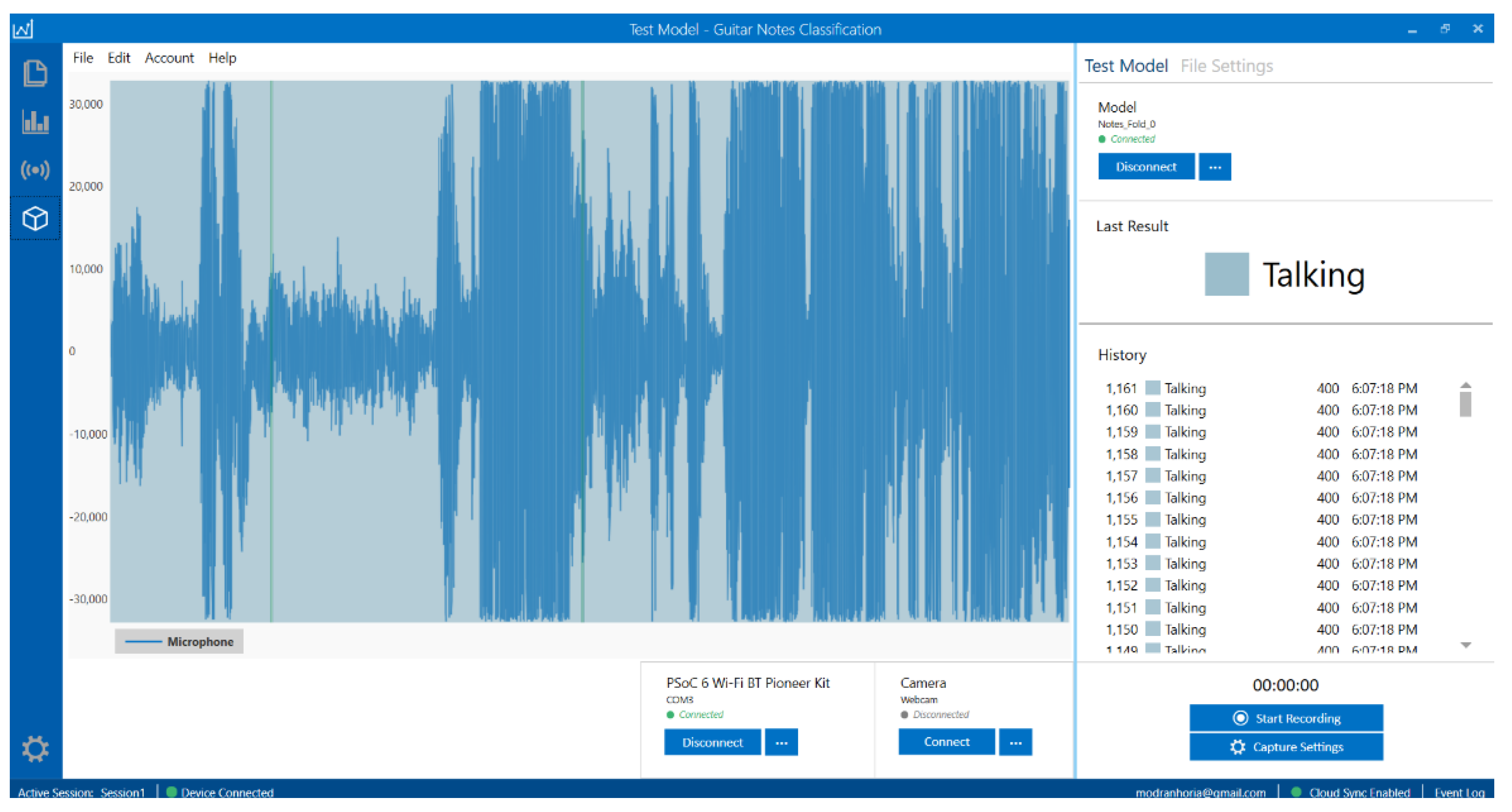
Task: Open model options ellipsis next to Disconnect
Action: tap(1214, 167)
